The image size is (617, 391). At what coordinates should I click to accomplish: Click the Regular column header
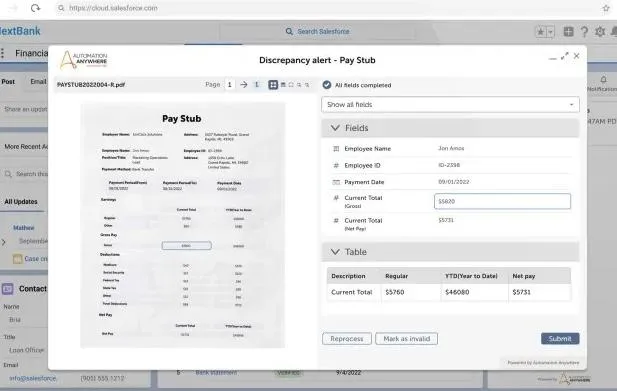396,276
